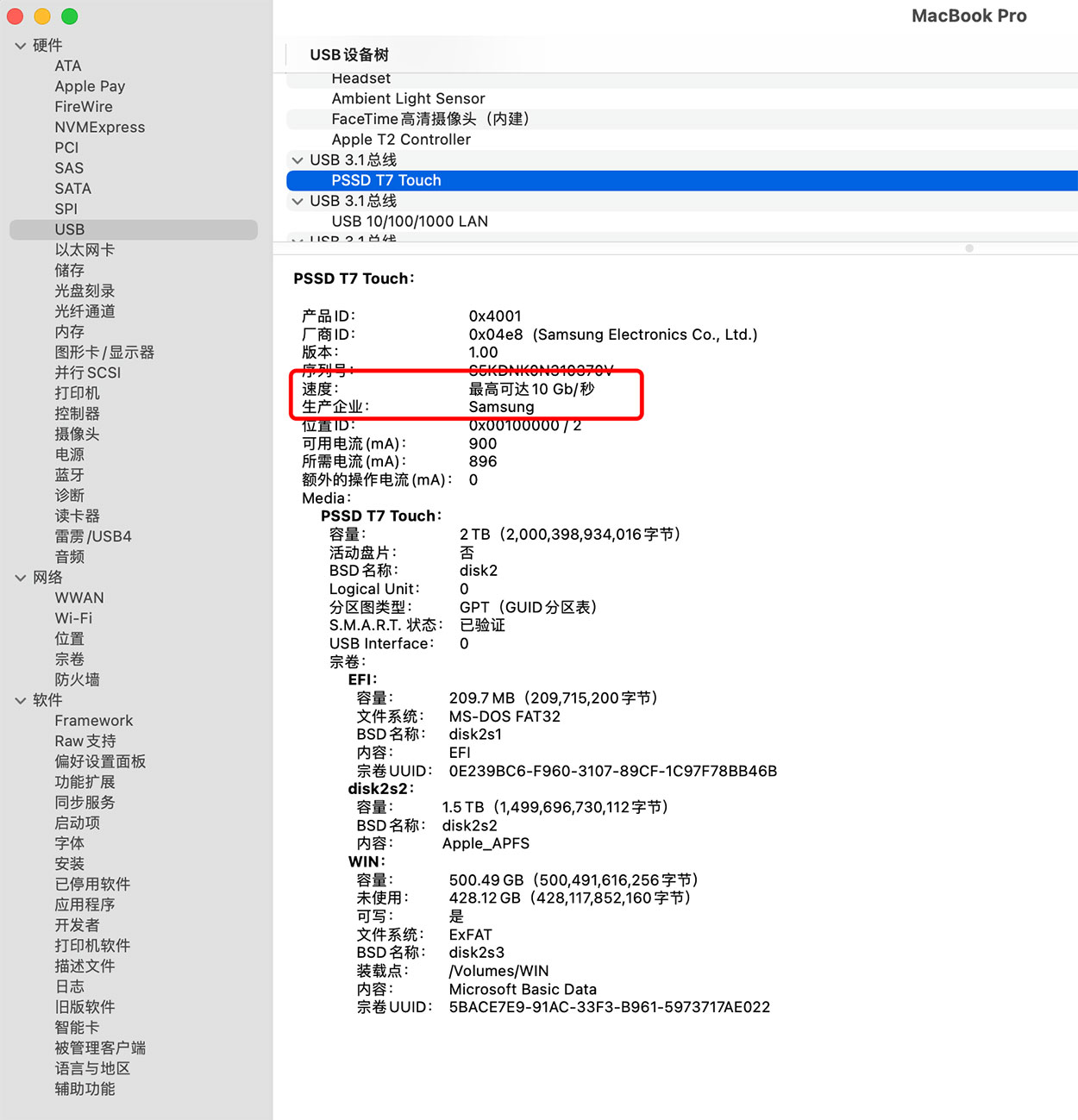This screenshot has width=1078, height=1120.
Task: Open 安装 history
Action: [x=70, y=864]
